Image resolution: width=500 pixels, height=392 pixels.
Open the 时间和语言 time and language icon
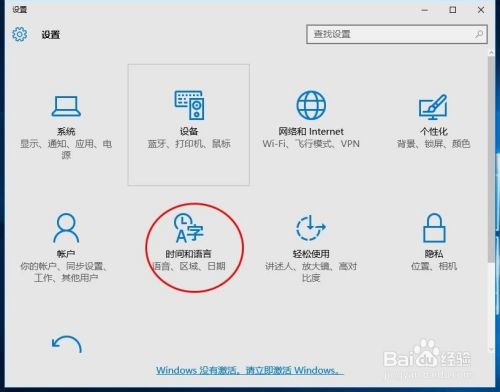coord(189,228)
